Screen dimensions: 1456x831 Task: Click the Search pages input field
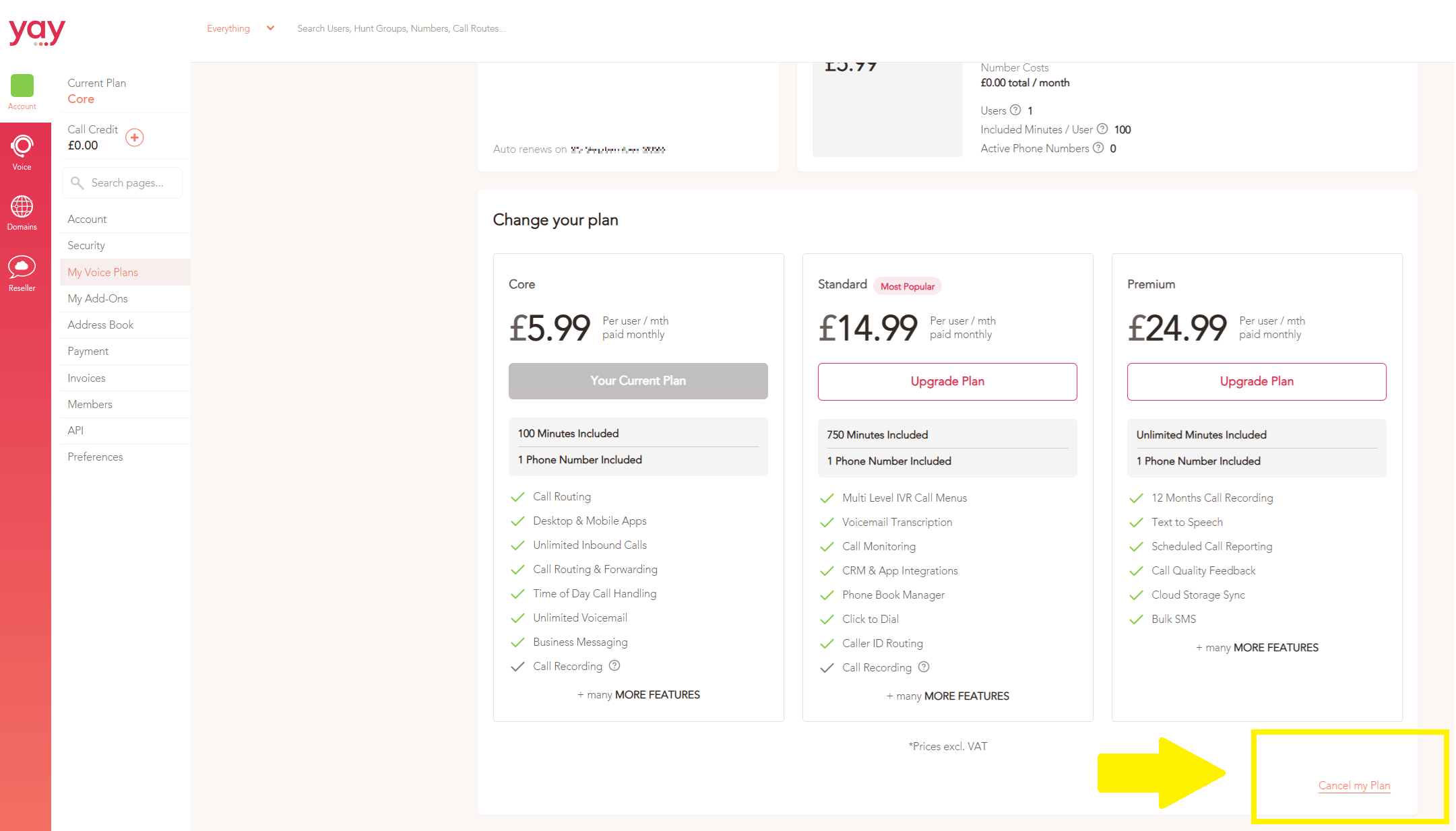[123, 182]
